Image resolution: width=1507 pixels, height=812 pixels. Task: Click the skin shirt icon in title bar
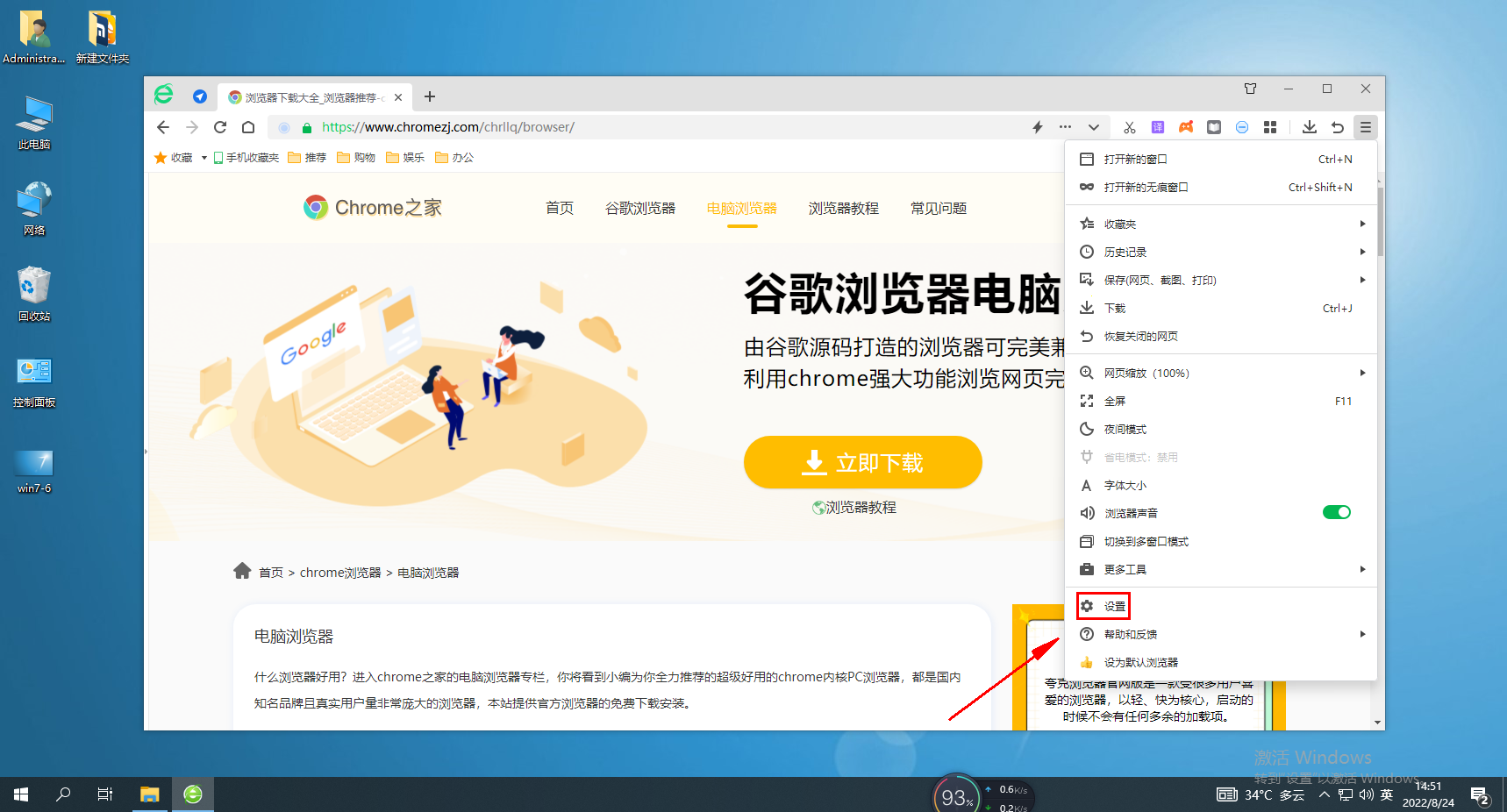click(x=1250, y=89)
